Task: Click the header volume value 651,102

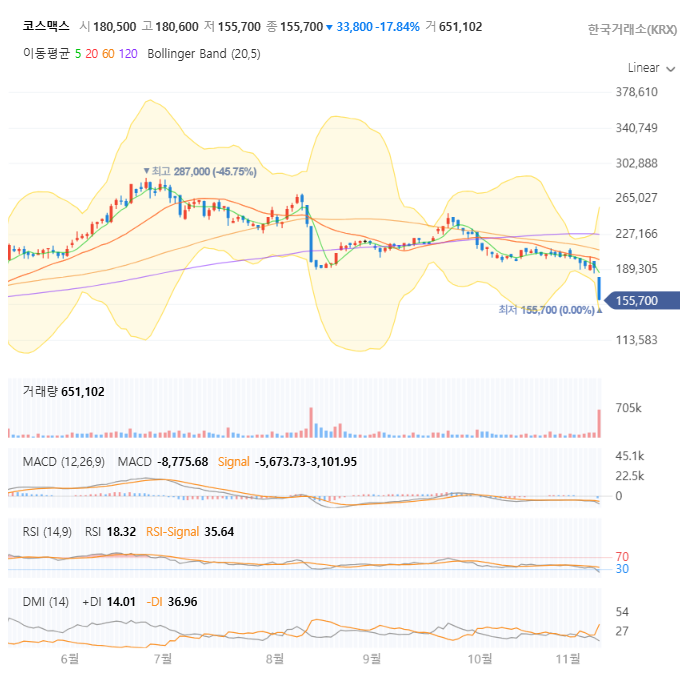Action: coord(460,27)
